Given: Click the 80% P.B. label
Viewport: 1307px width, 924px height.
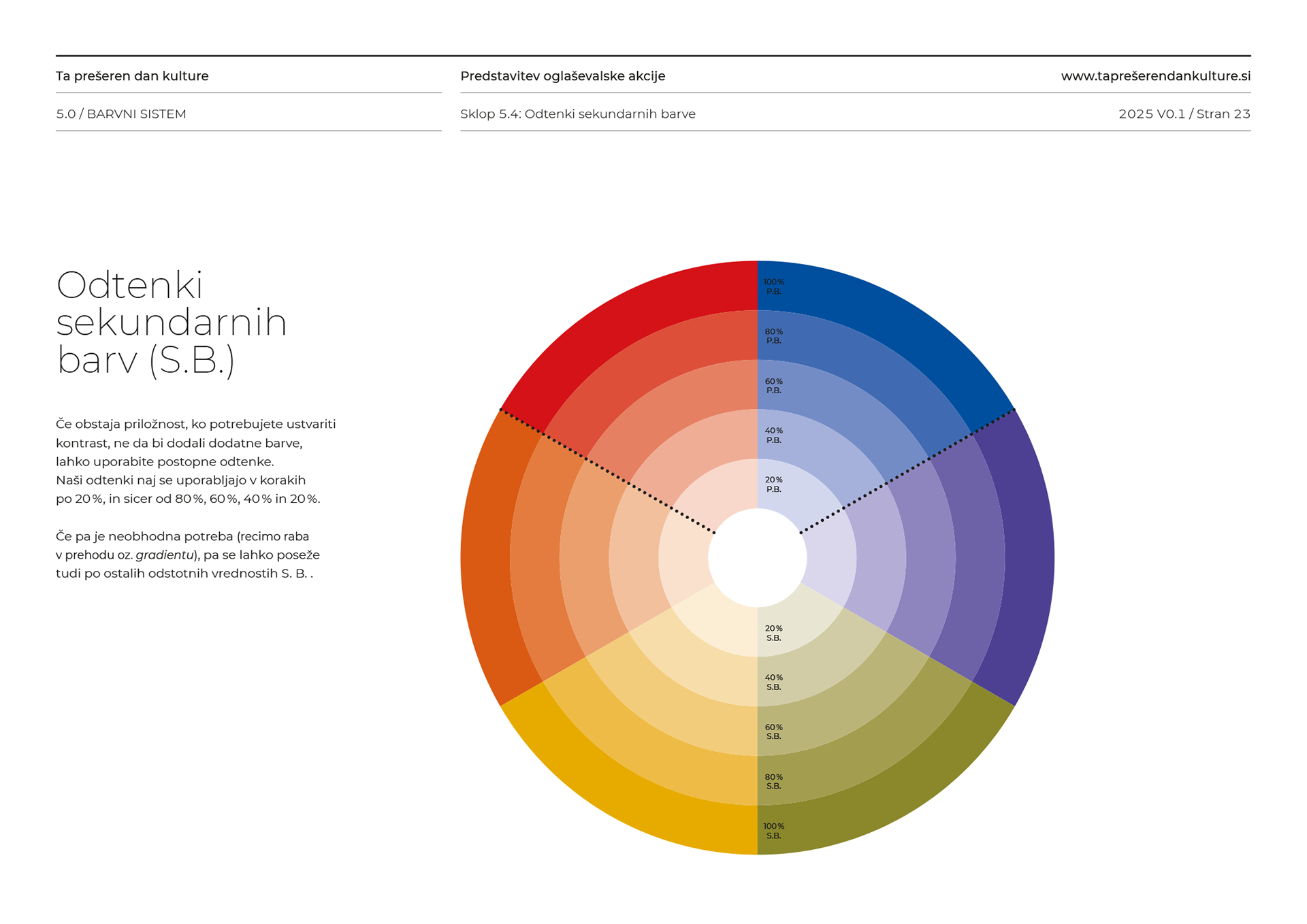Looking at the screenshot, I should [x=773, y=336].
